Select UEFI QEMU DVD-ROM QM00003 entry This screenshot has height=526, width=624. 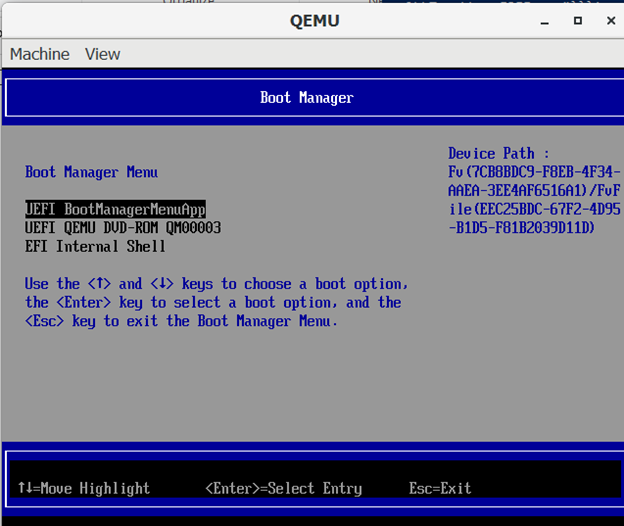click(123, 228)
